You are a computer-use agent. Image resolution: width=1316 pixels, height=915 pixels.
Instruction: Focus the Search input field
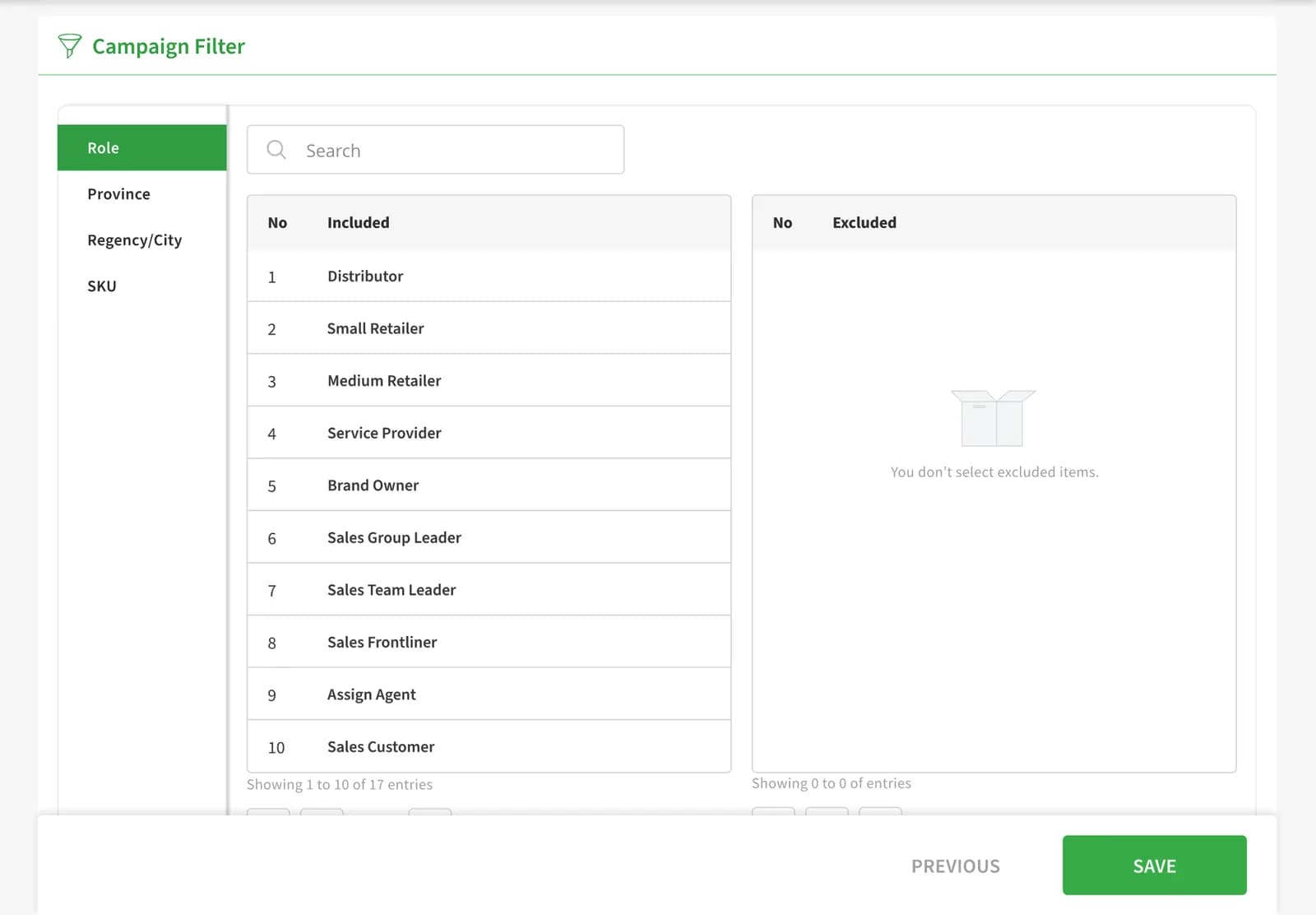coord(435,150)
